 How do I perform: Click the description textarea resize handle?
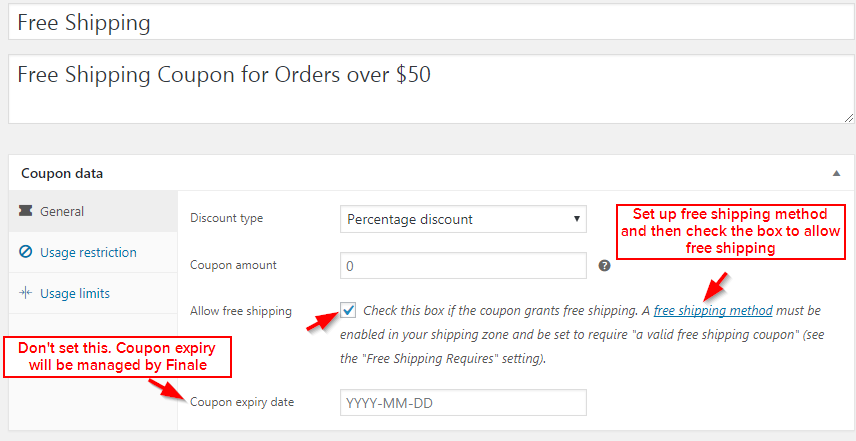848,117
